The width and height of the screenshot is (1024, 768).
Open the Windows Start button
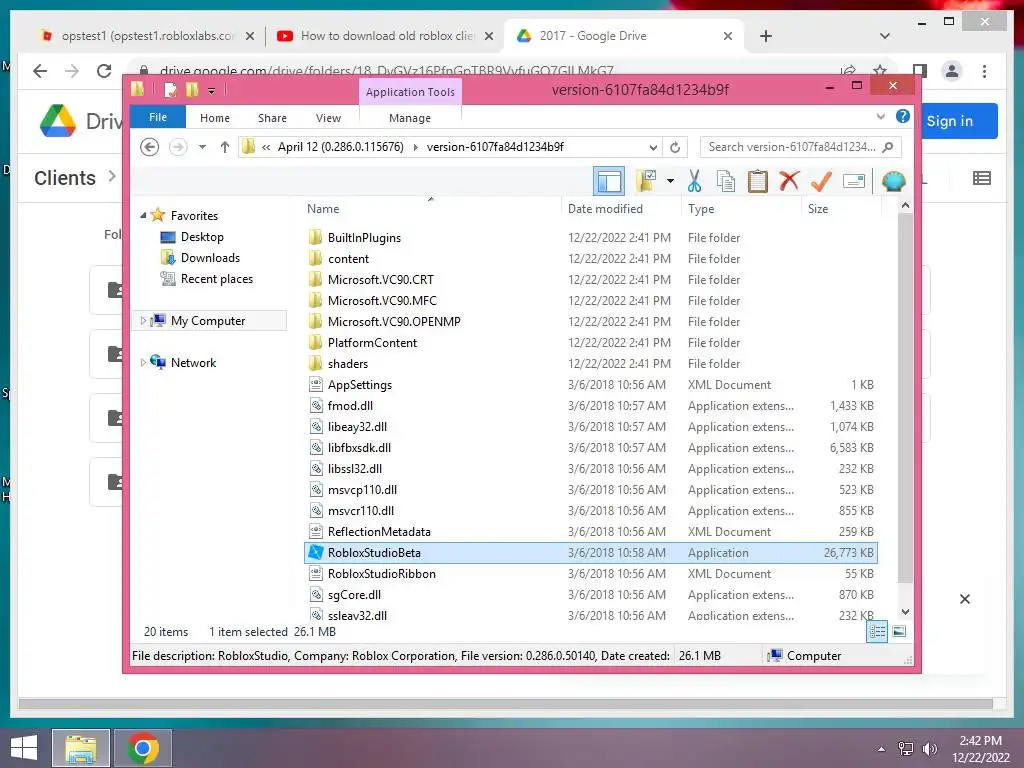click(x=24, y=748)
